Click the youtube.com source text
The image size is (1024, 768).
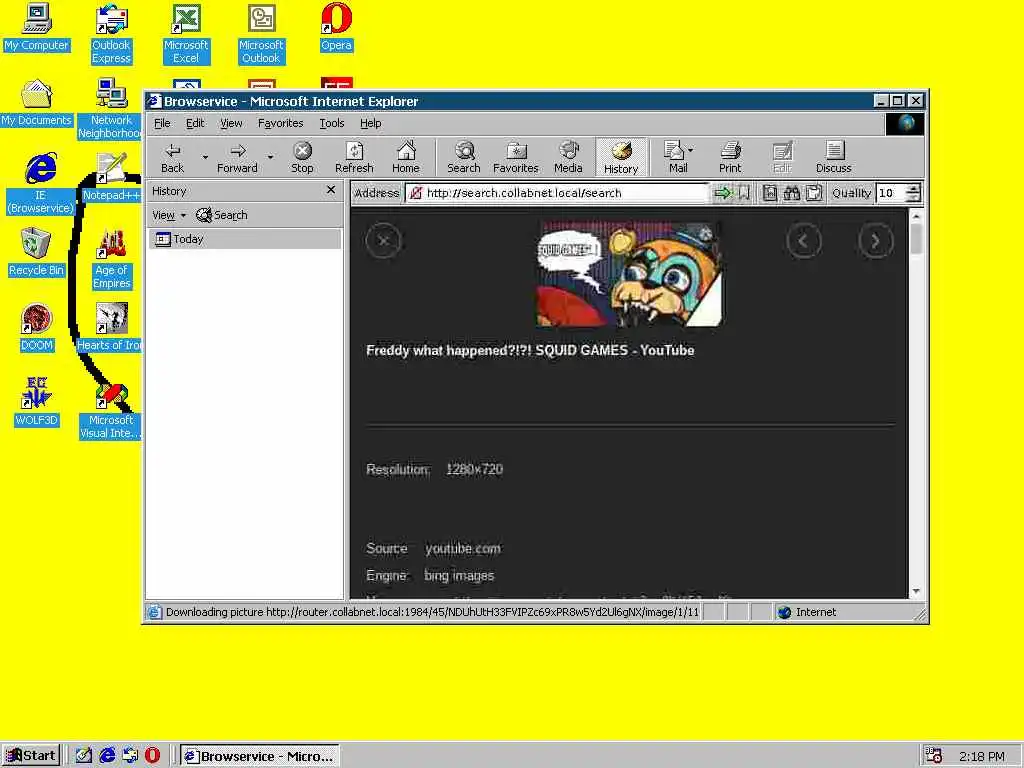(x=462, y=549)
